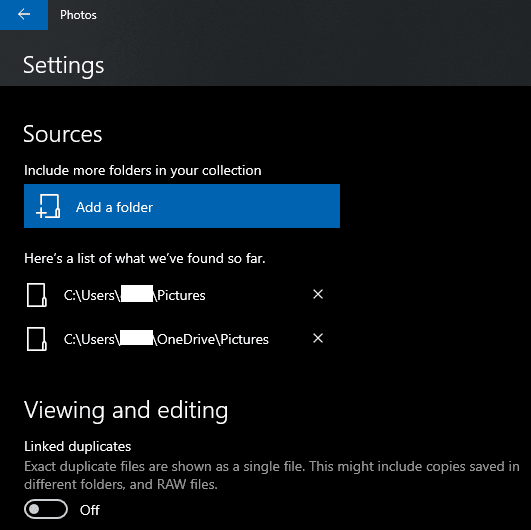
Task: Click the folder icon beside the Users Pictures path
Action: [37, 295]
